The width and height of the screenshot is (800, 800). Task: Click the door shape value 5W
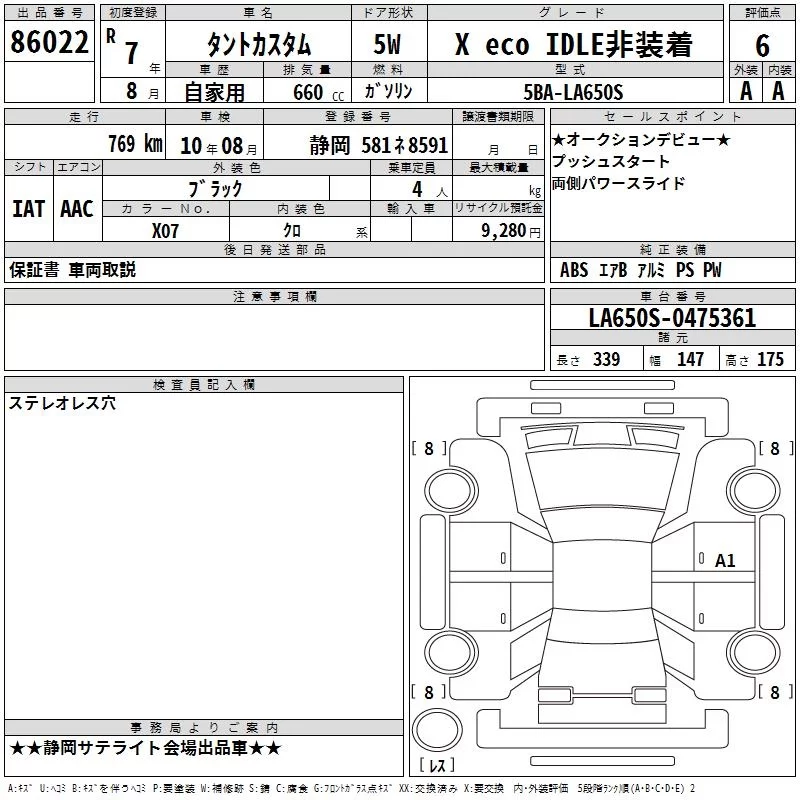388,44
